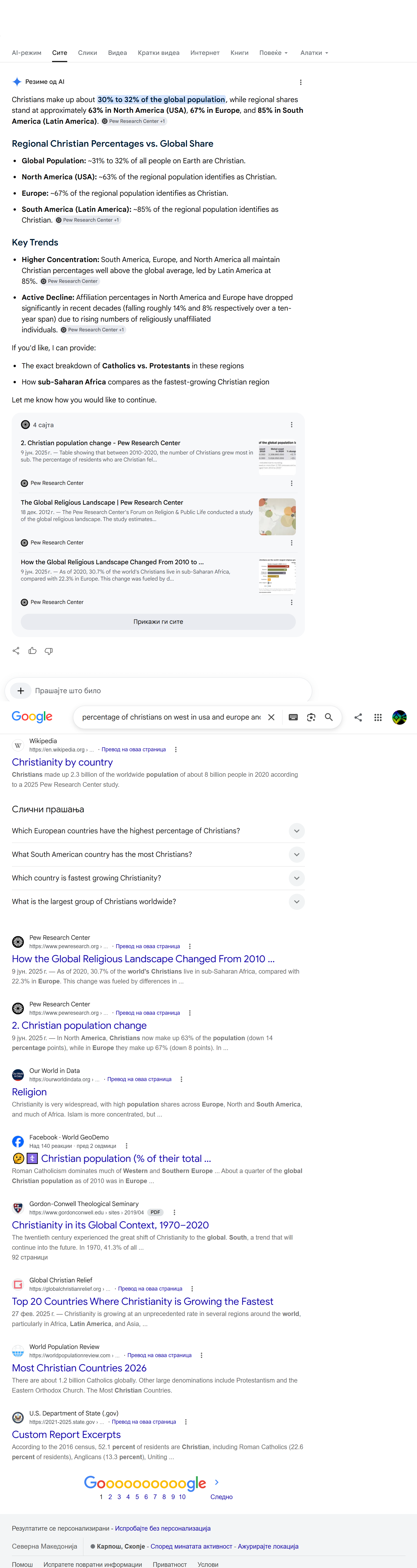Go to results page 2

tap(110, 1497)
